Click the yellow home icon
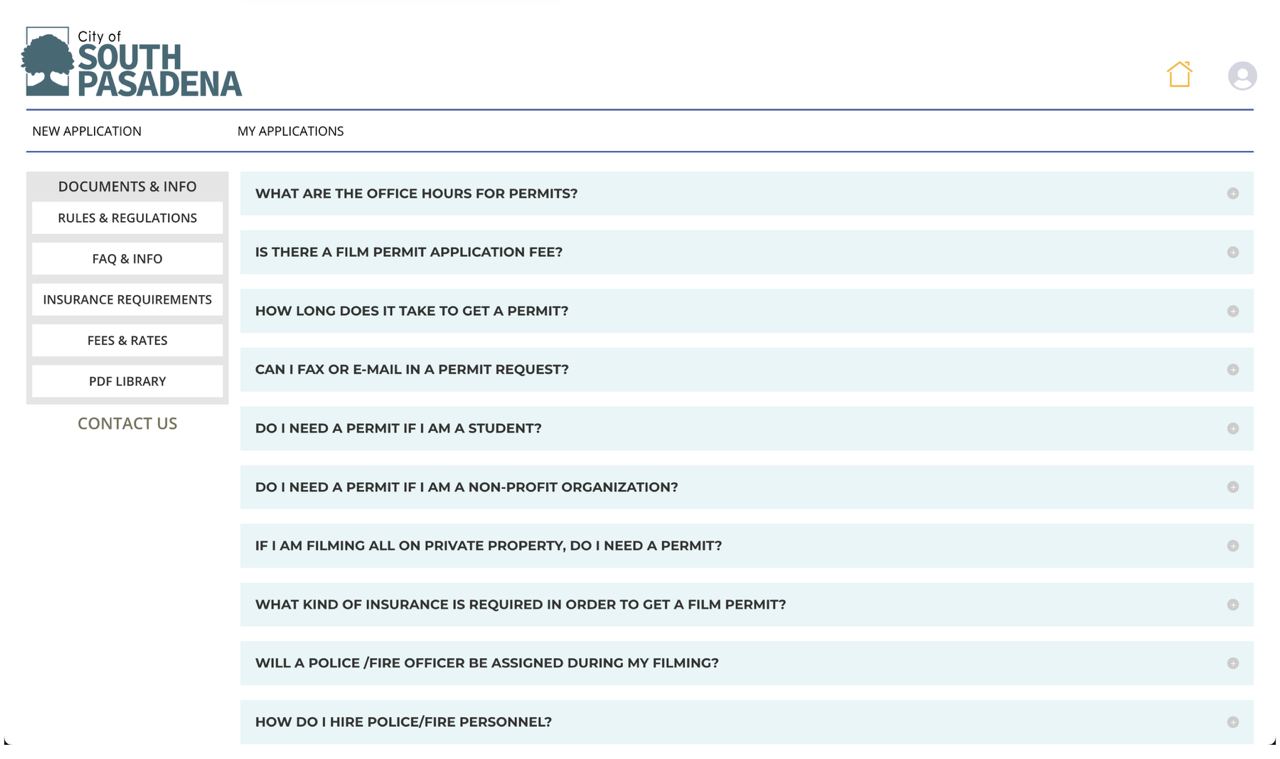 coord(1179,75)
